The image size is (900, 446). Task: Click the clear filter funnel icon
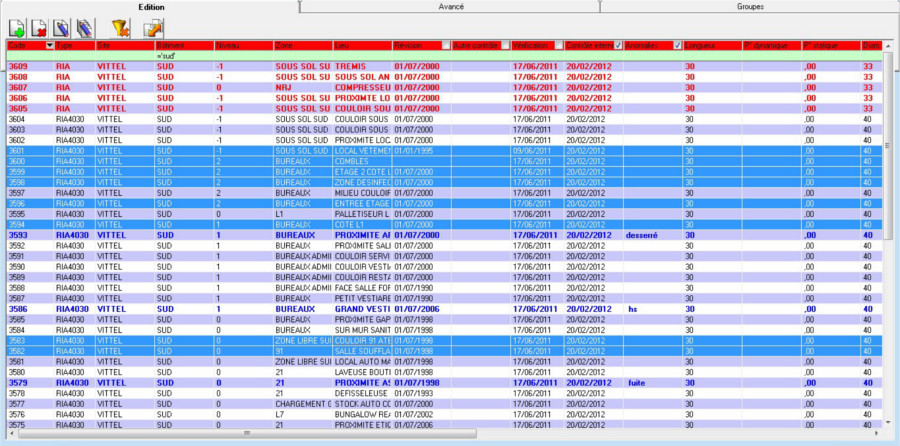pyautogui.click(x=120, y=28)
